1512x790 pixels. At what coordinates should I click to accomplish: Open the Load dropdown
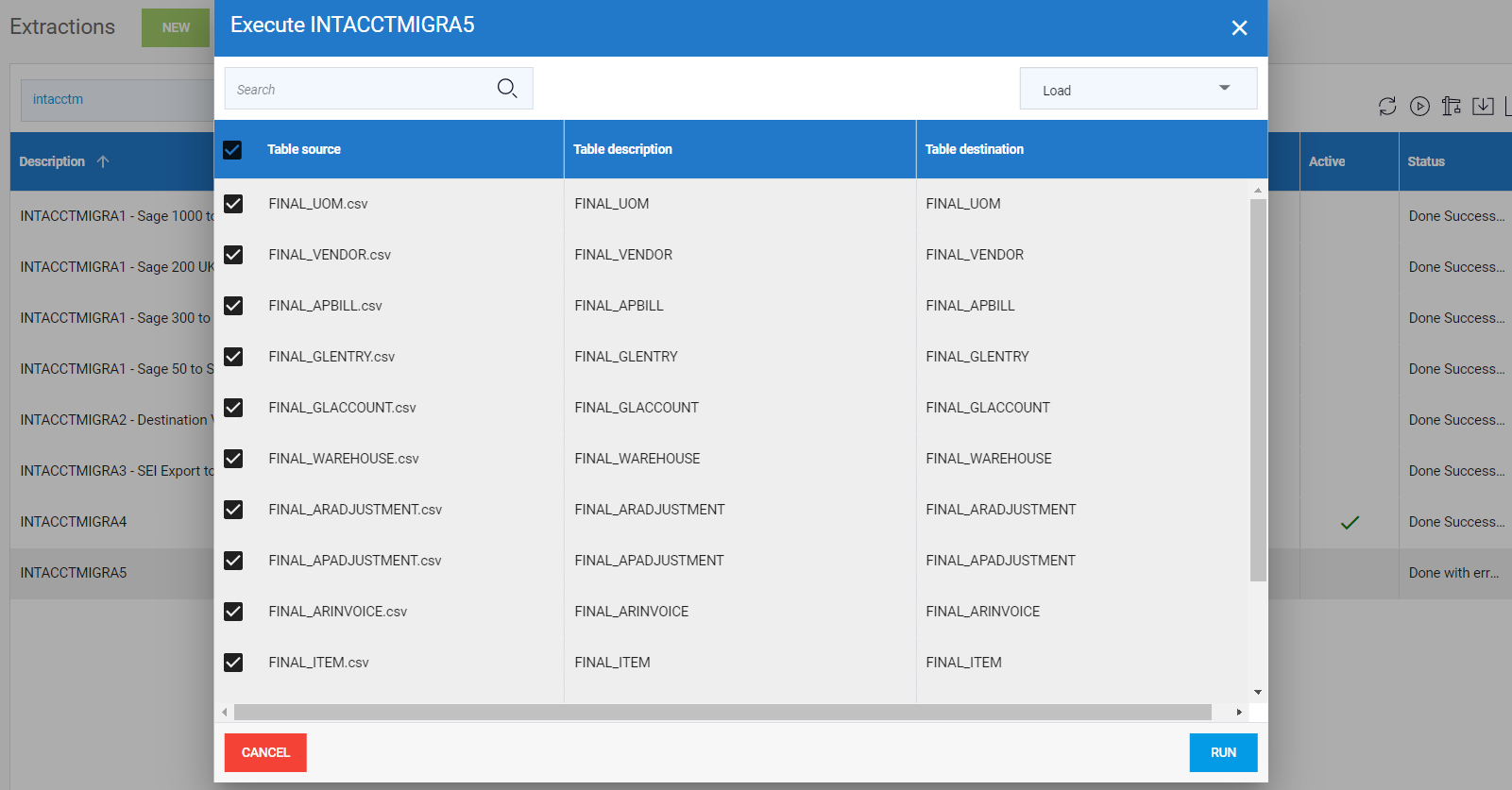[x=1138, y=89]
